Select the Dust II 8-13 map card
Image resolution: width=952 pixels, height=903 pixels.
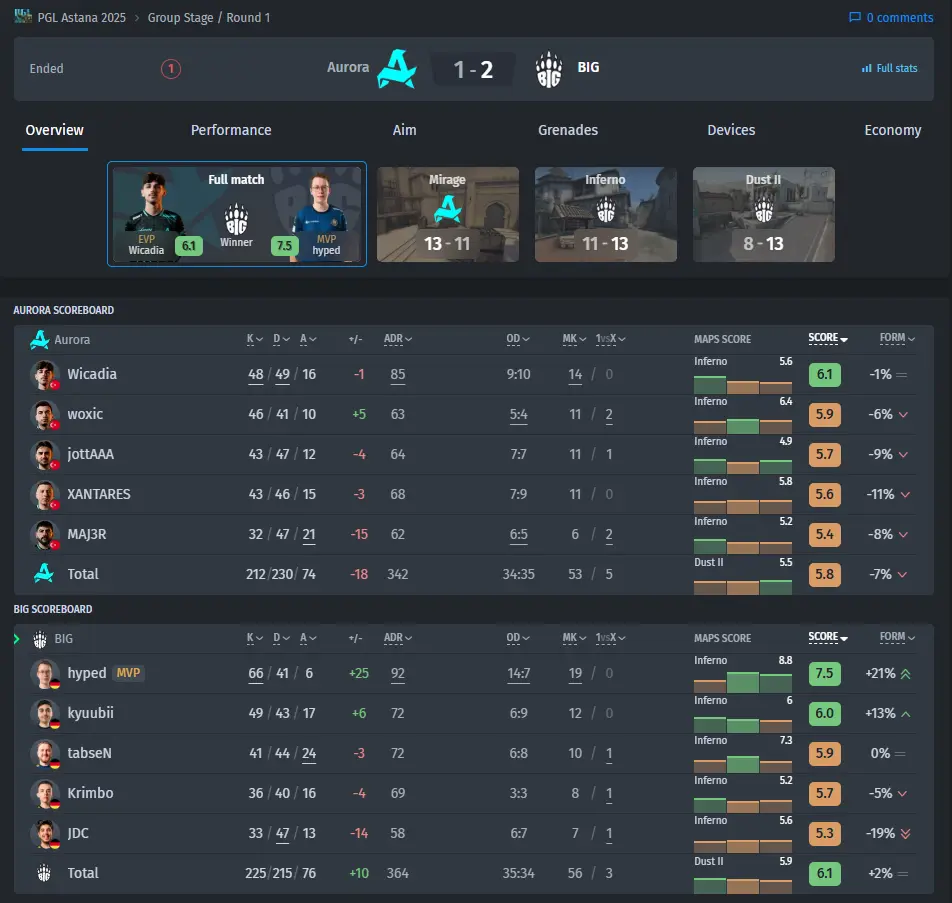(764, 214)
